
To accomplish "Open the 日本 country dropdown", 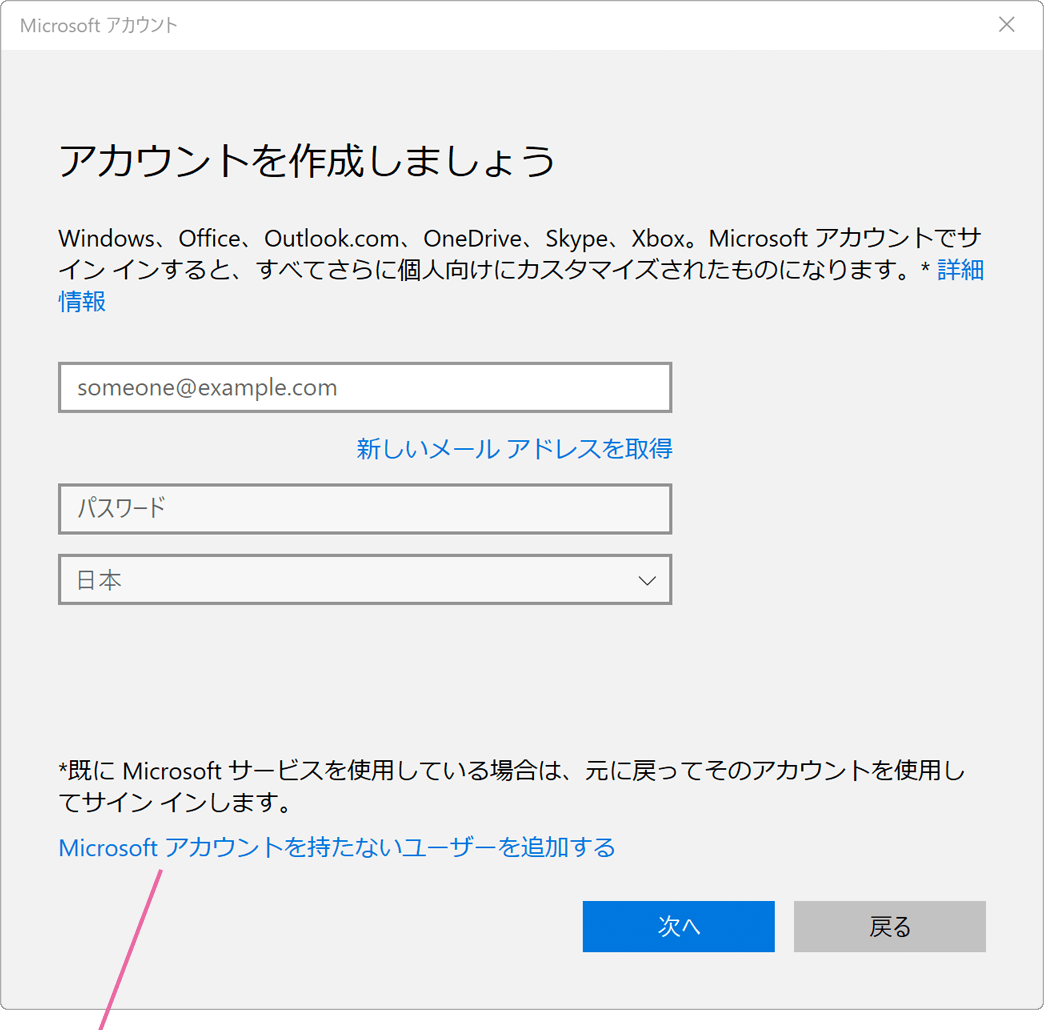I will tap(365, 580).
